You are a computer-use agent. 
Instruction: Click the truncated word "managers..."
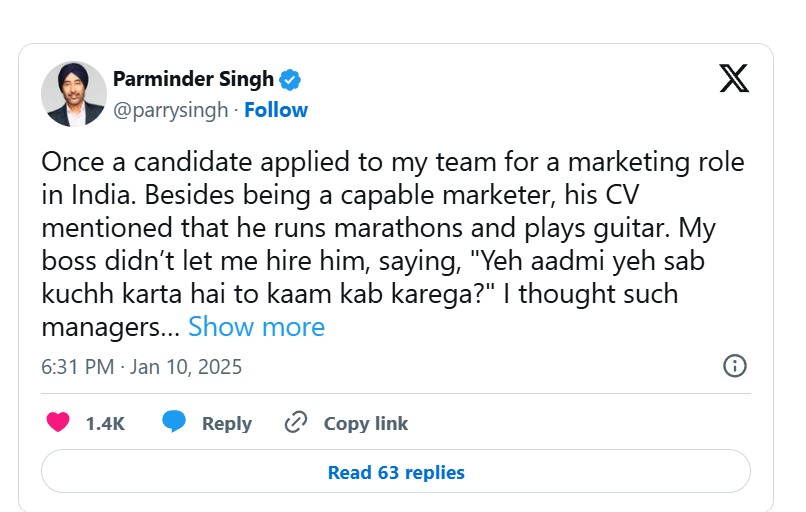(110, 327)
